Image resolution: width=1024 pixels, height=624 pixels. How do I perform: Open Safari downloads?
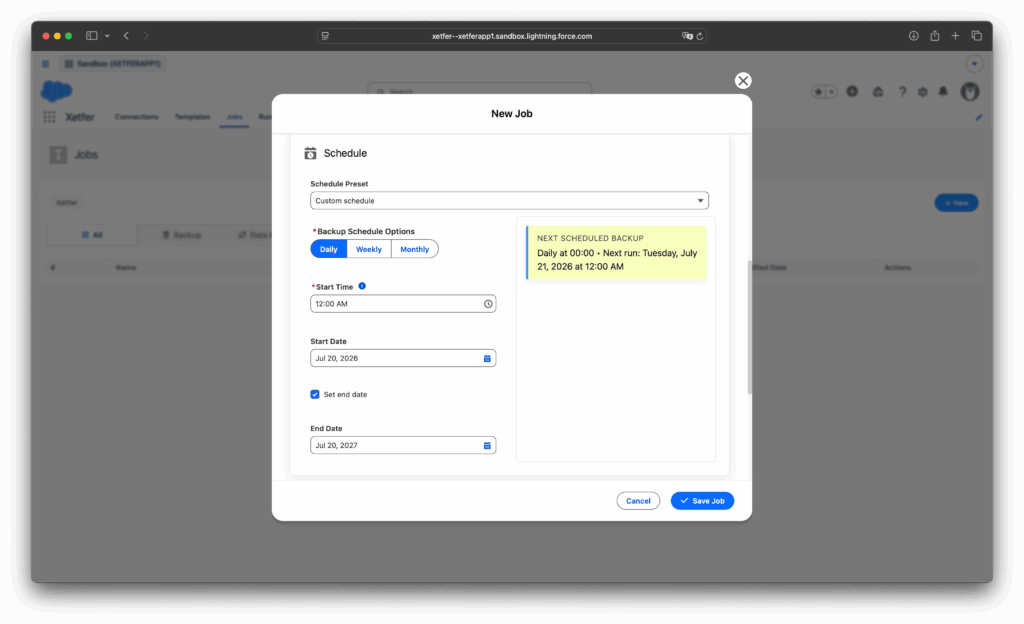[x=914, y=36]
